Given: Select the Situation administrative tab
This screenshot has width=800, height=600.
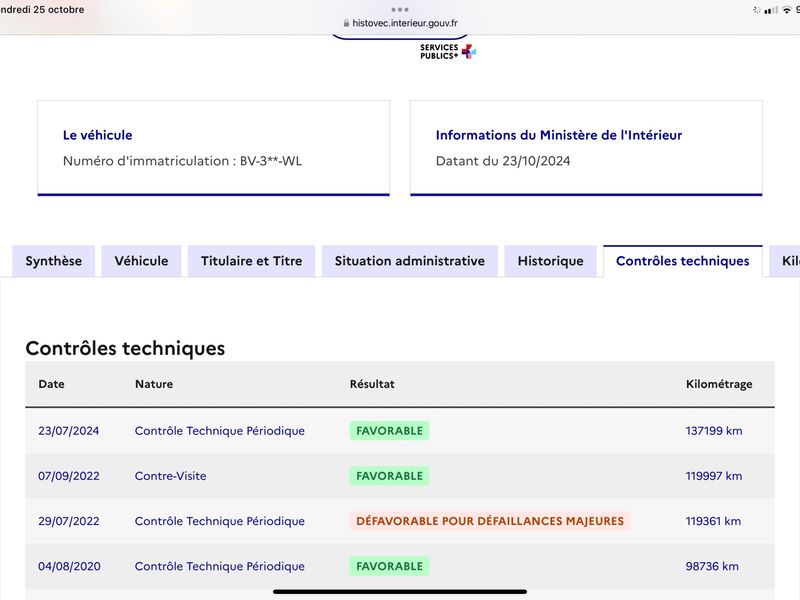Looking at the screenshot, I should 410,261.
